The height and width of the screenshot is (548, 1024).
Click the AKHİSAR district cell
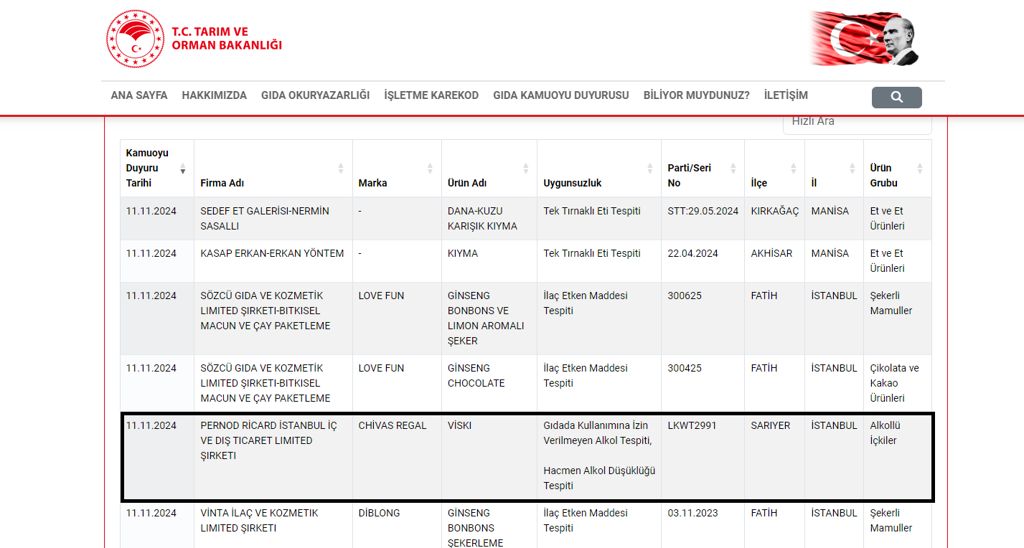pos(775,261)
